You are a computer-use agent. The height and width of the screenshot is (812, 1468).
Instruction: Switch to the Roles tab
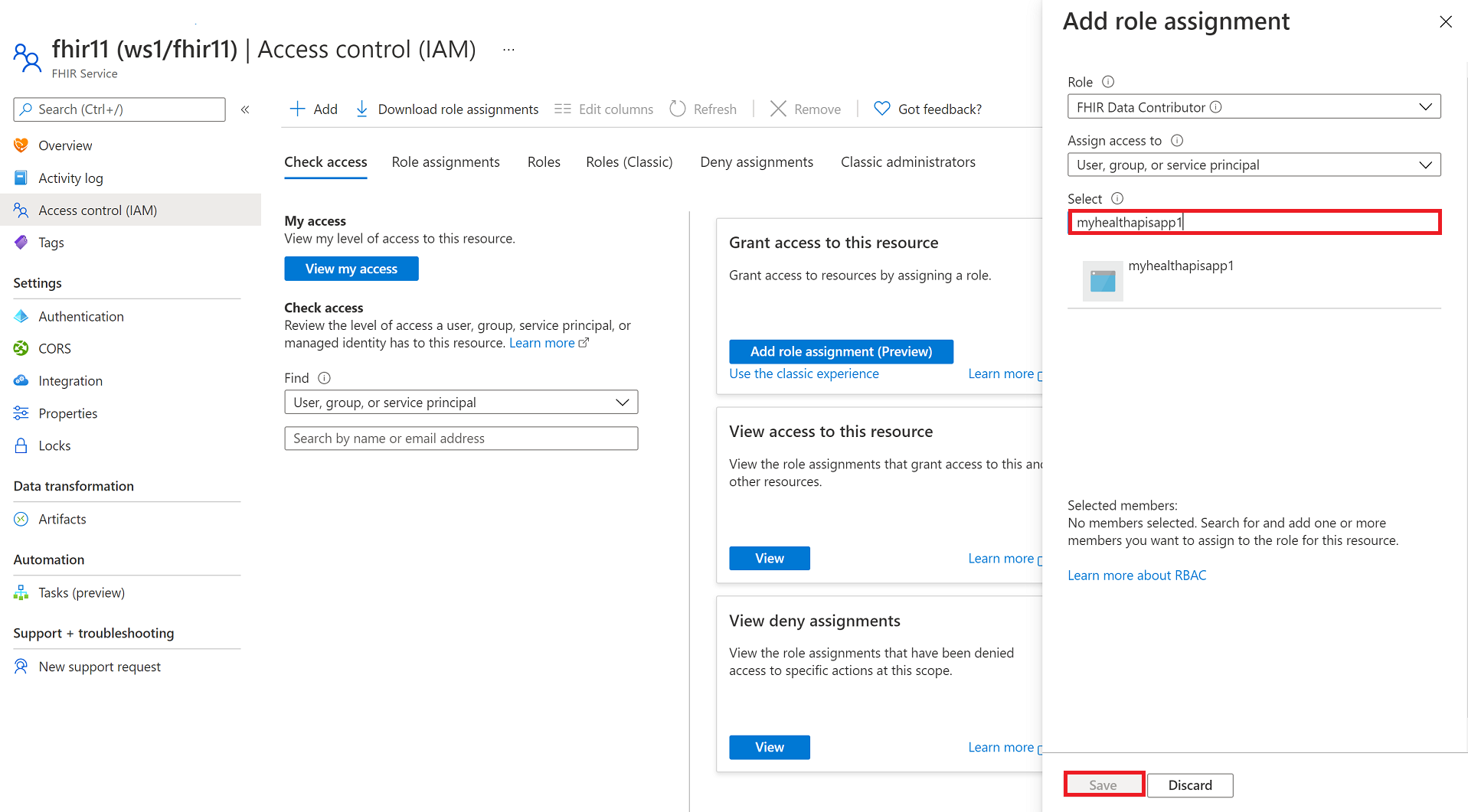(544, 162)
